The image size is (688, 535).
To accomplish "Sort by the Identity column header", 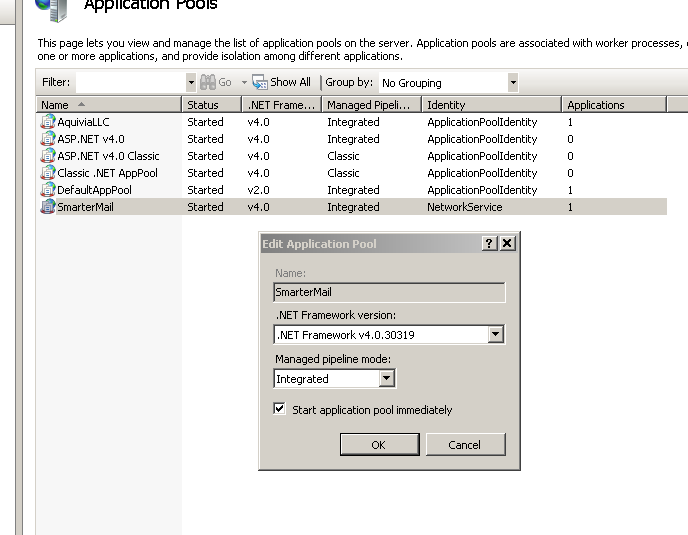I will pyautogui.click(x=490, y=105).
